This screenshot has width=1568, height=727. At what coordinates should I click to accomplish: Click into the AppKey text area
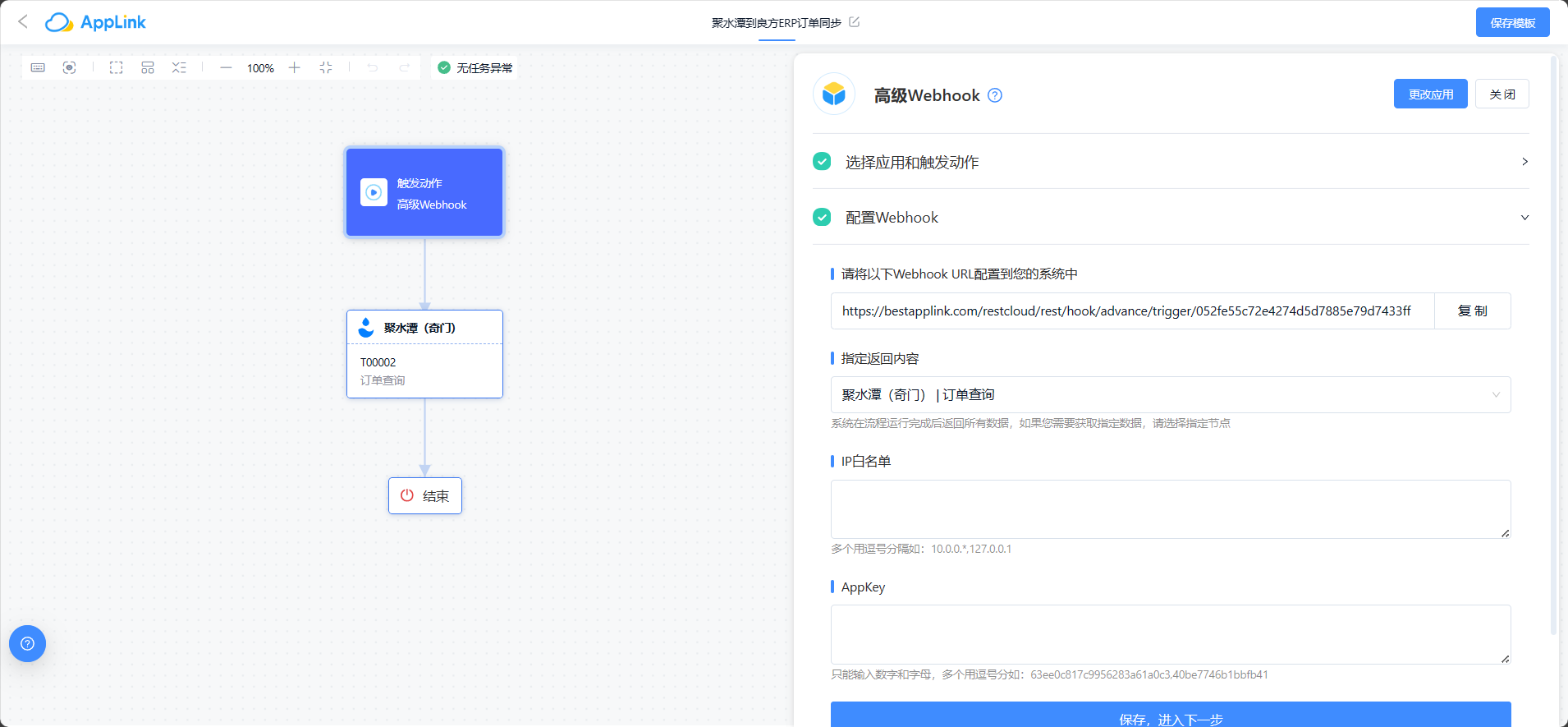[x=1171, y=634]
